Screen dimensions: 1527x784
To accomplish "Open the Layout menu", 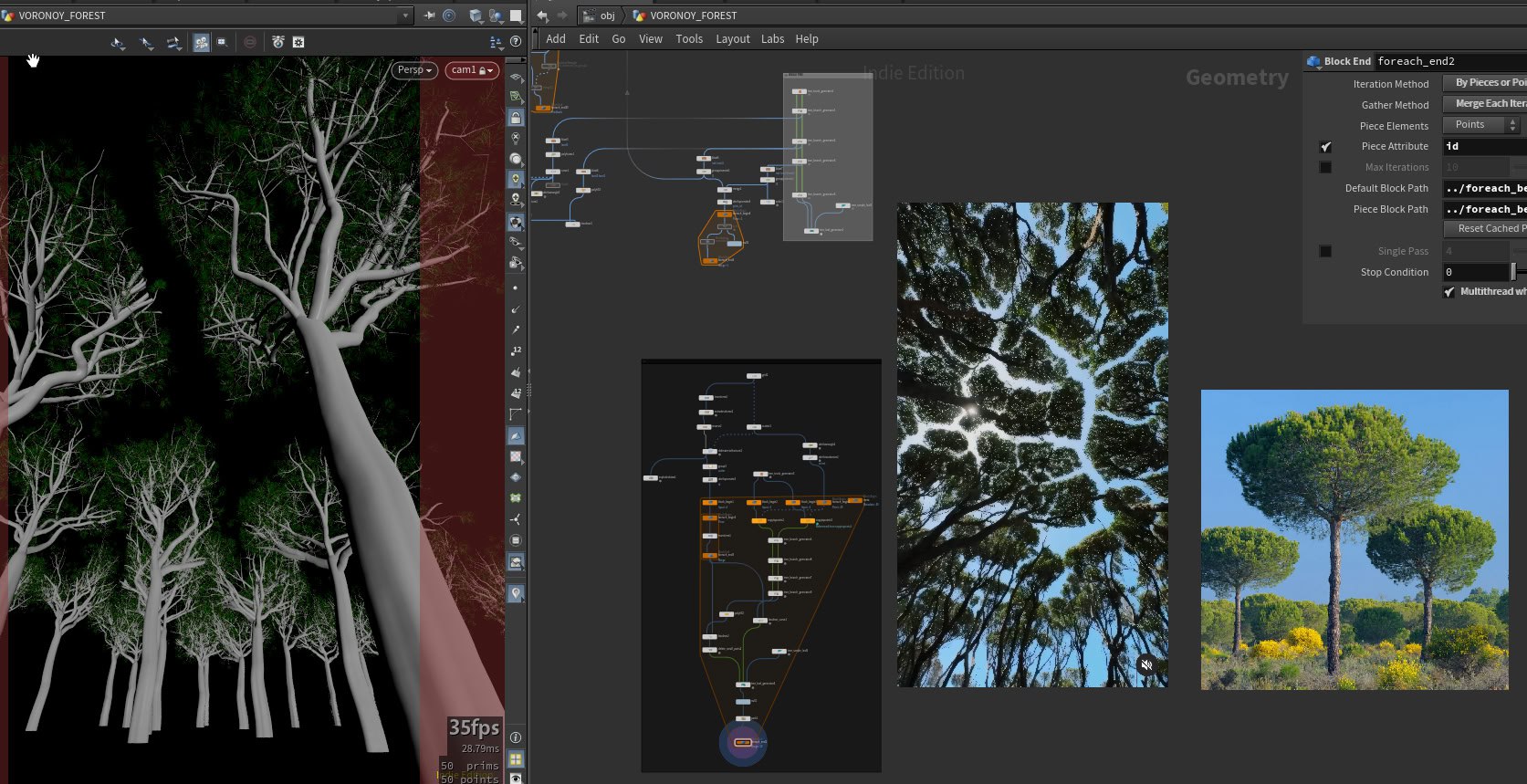I will (733, 39).
